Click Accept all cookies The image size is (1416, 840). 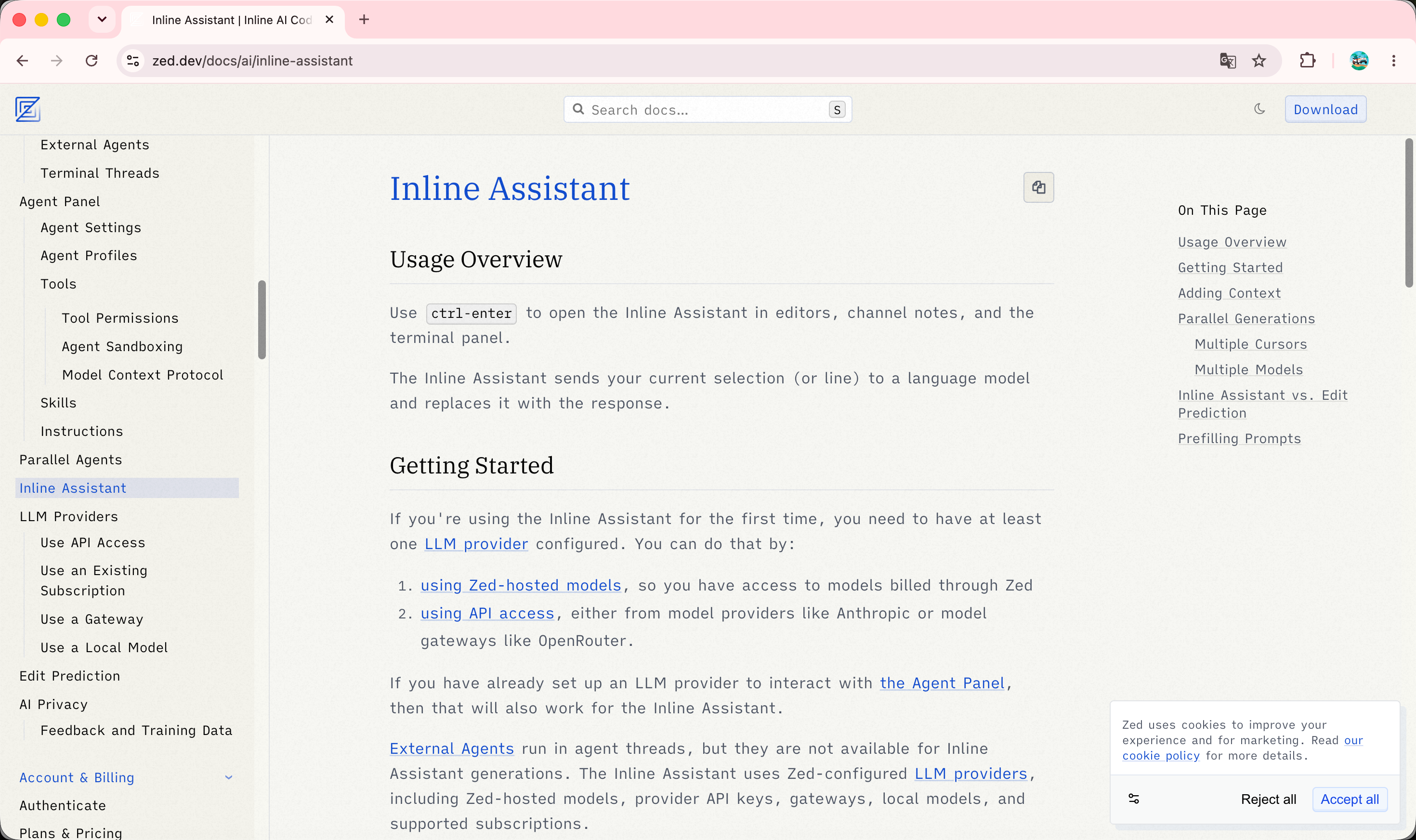point(1350,799)
